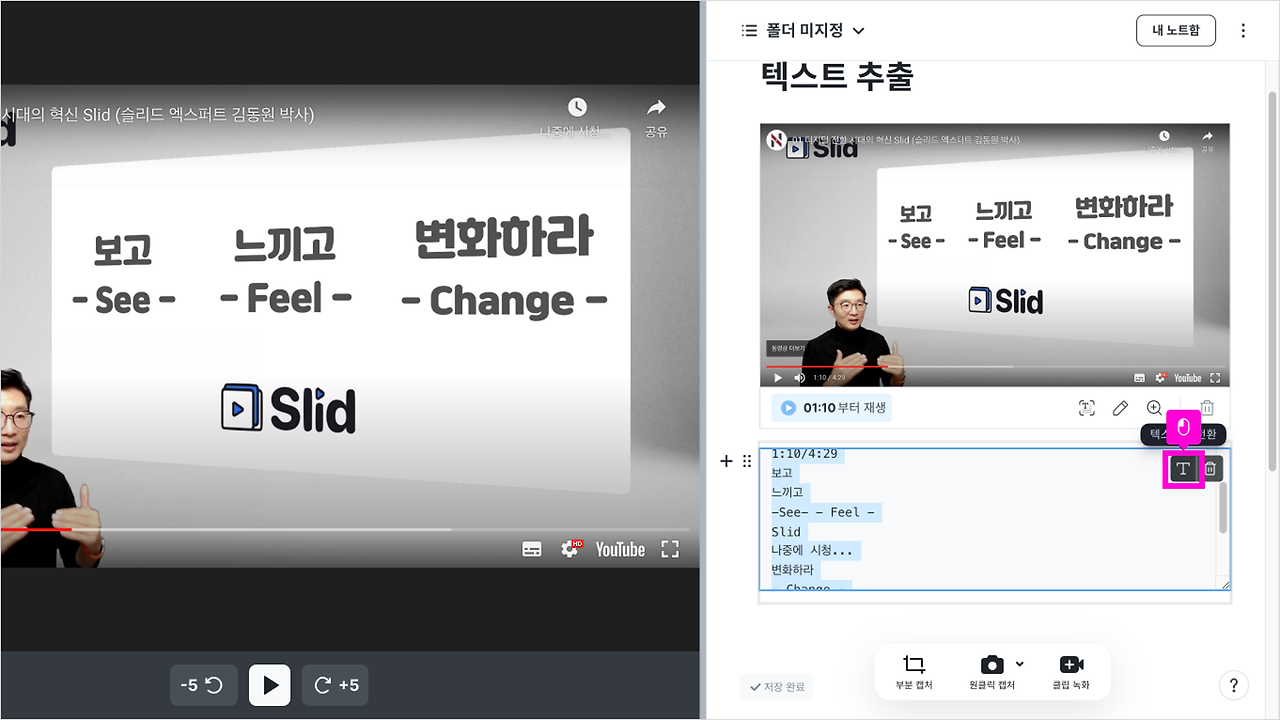The width and height of the screenshot is (1280, 720).
Task: Delete the capture using the trash icon
Action: [1207, 408]
